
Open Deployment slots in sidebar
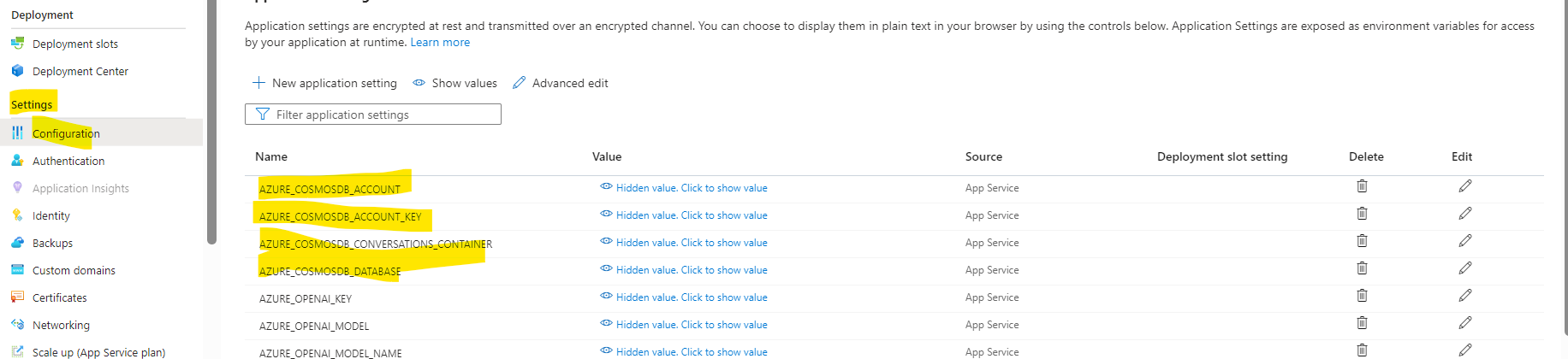coord(75,44)
